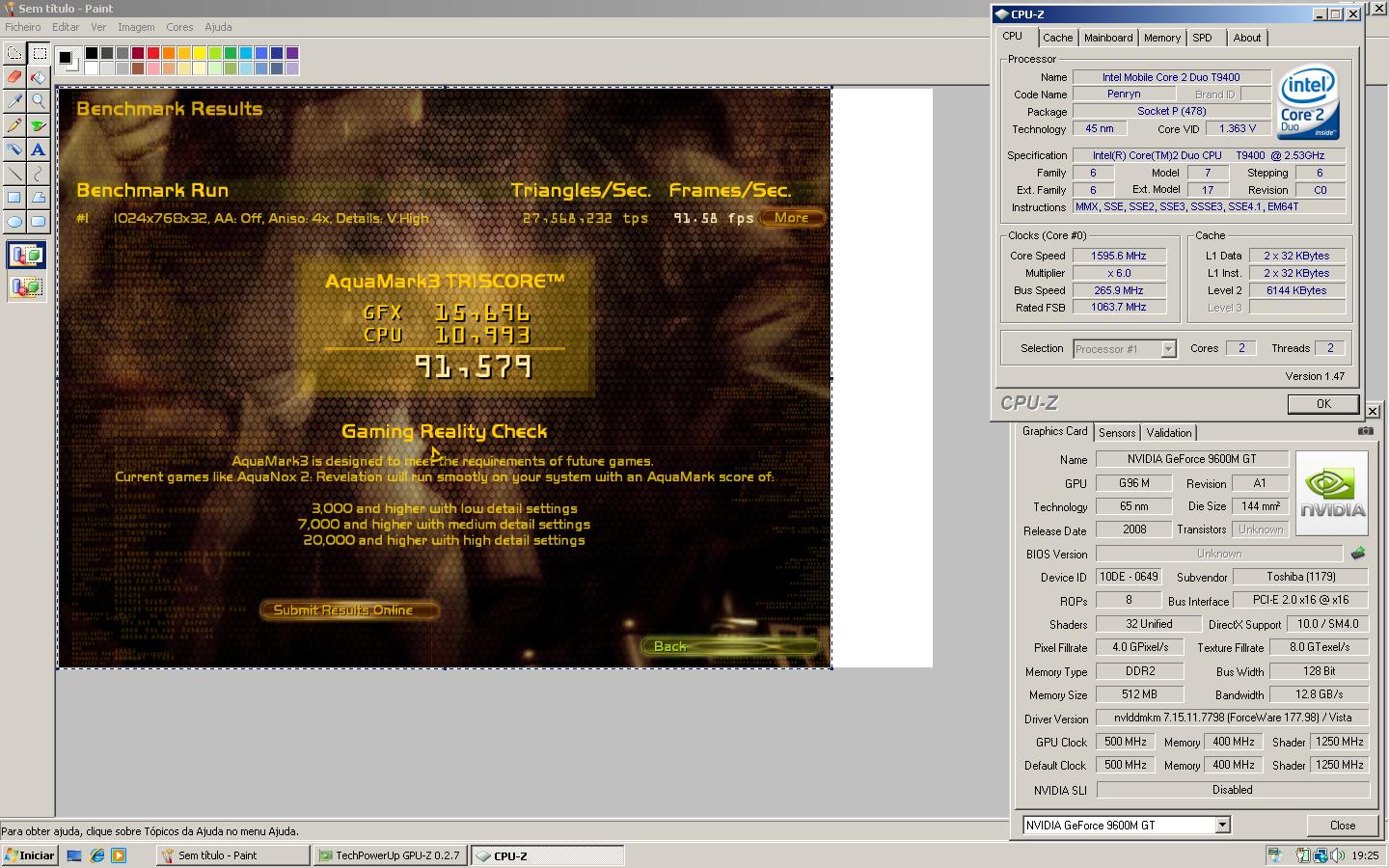
Task: Click the NVIDIA logo in GPU-Z
Action: pos(1331,493)
